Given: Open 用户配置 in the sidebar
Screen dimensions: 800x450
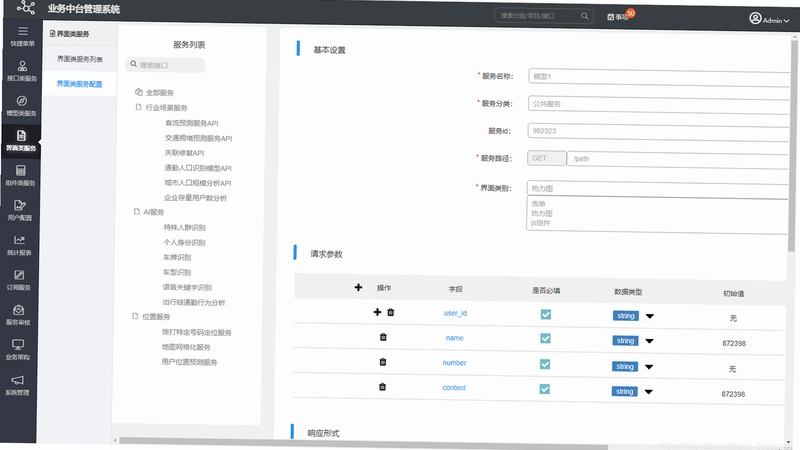Looking at the screenshot, I should (20, 210).
